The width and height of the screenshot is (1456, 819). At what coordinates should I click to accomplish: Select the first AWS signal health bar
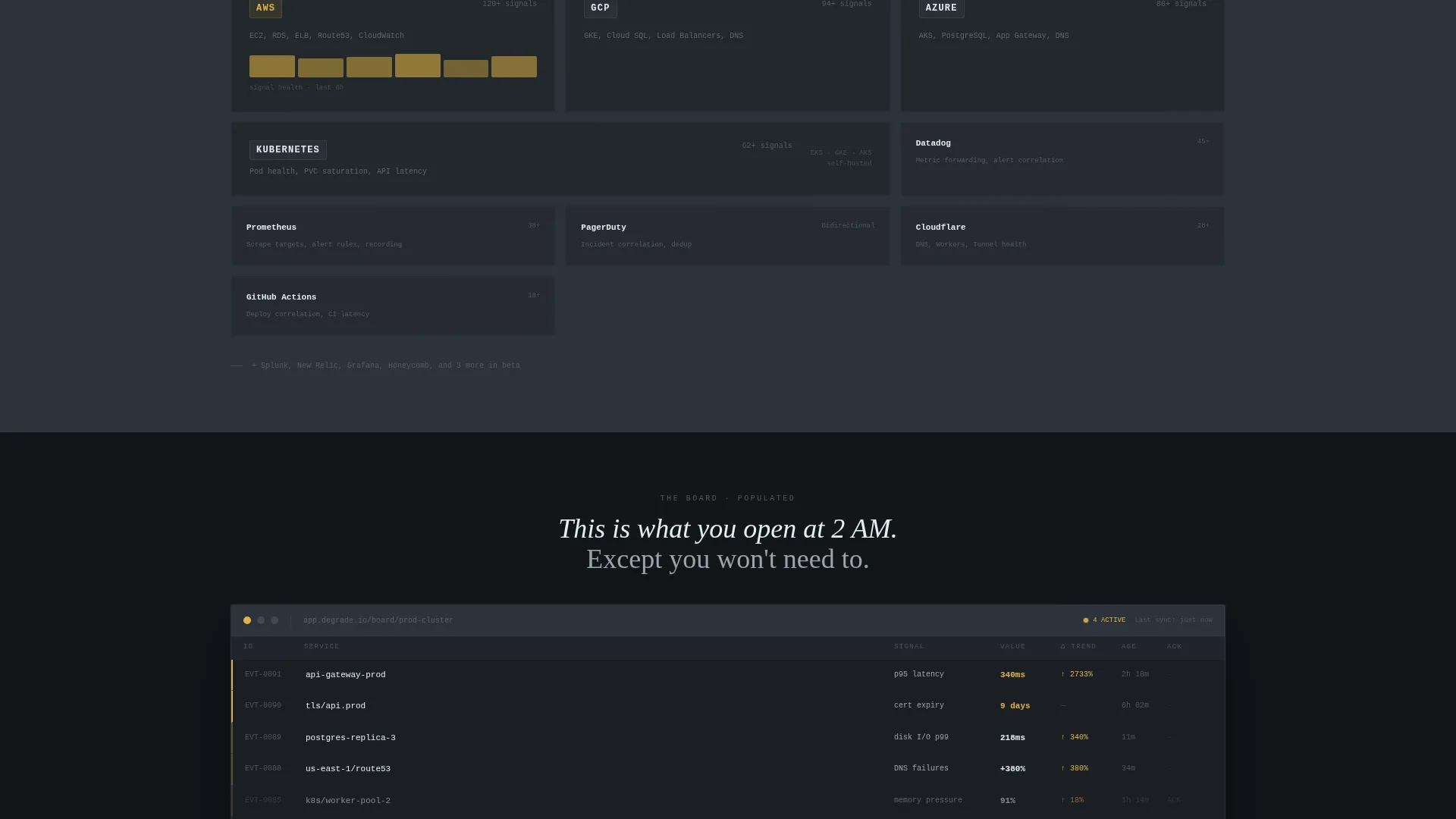pos(272,66)
